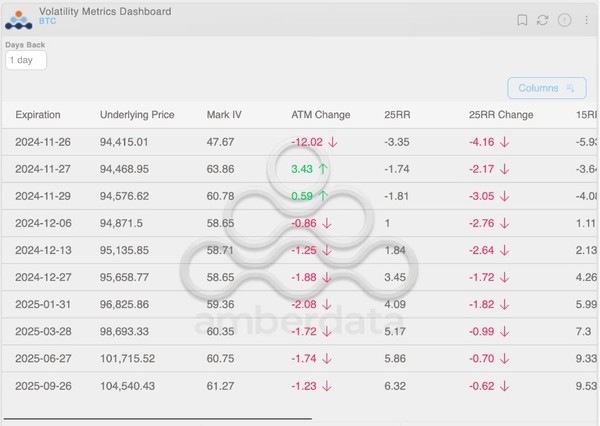The width and height of the screenshot is (600, 426).
Task: Open the Days Back 1 day dropdown
Action: (25, 60)
